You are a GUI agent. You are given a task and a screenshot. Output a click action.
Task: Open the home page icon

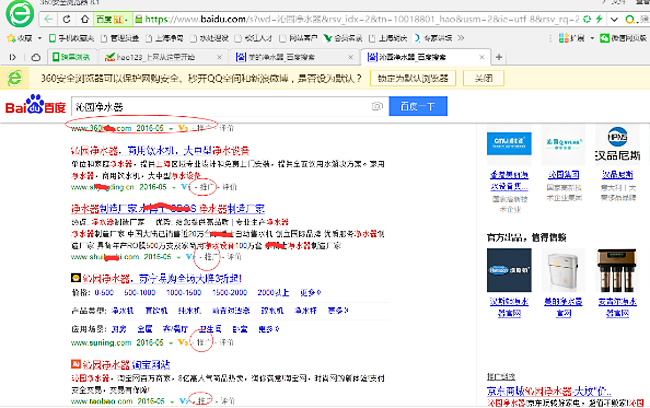click(85, 19)
